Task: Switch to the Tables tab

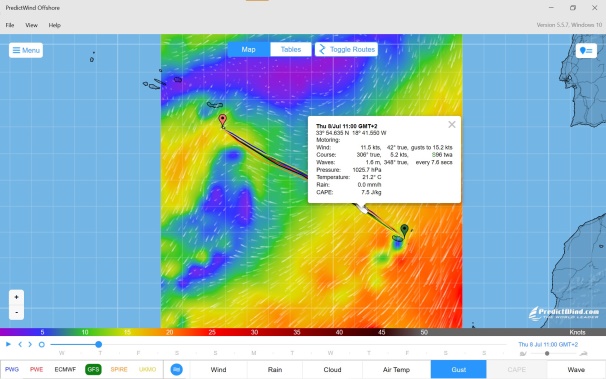Action: point(291,49)
